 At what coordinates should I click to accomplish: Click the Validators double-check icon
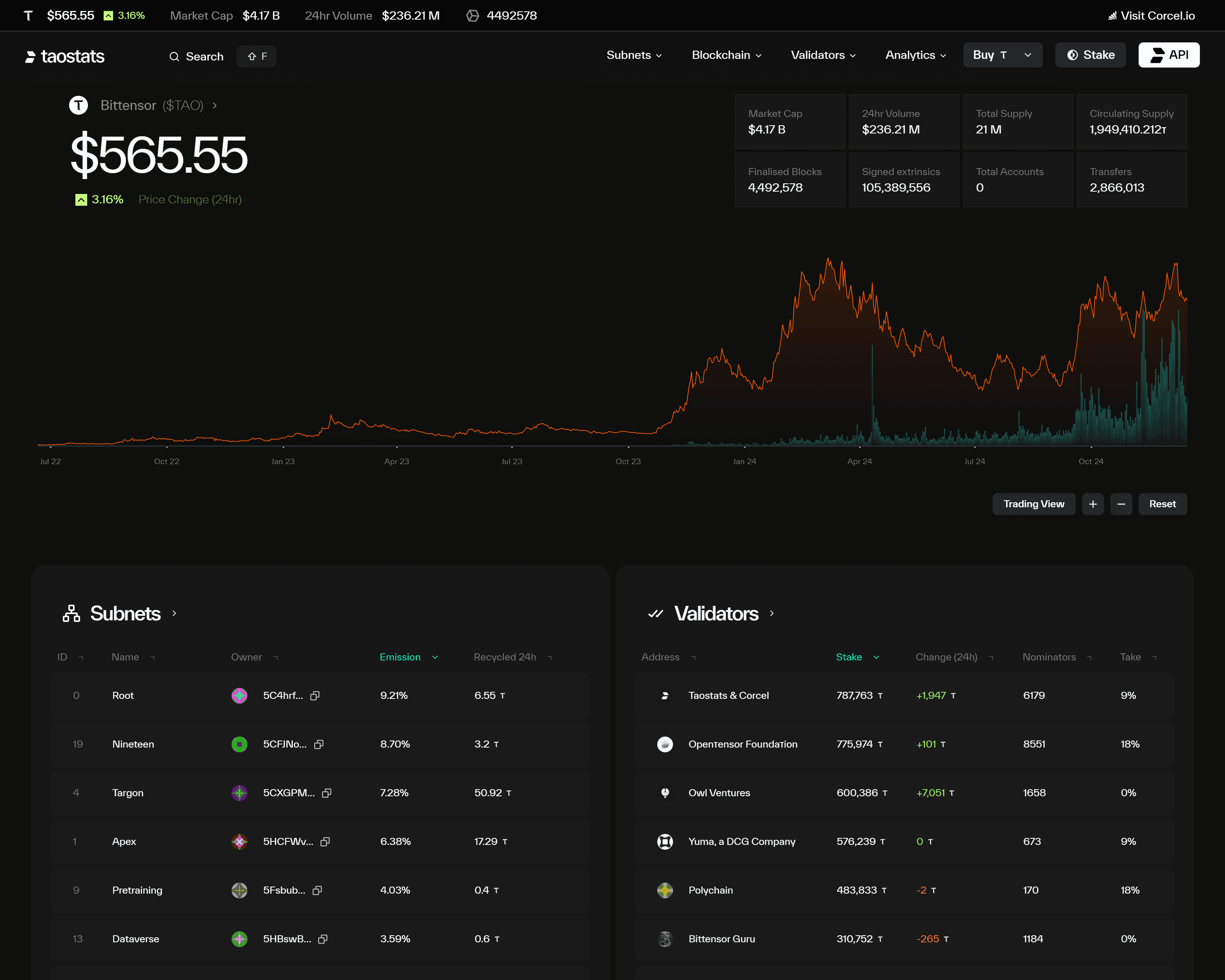pos(656,614)
